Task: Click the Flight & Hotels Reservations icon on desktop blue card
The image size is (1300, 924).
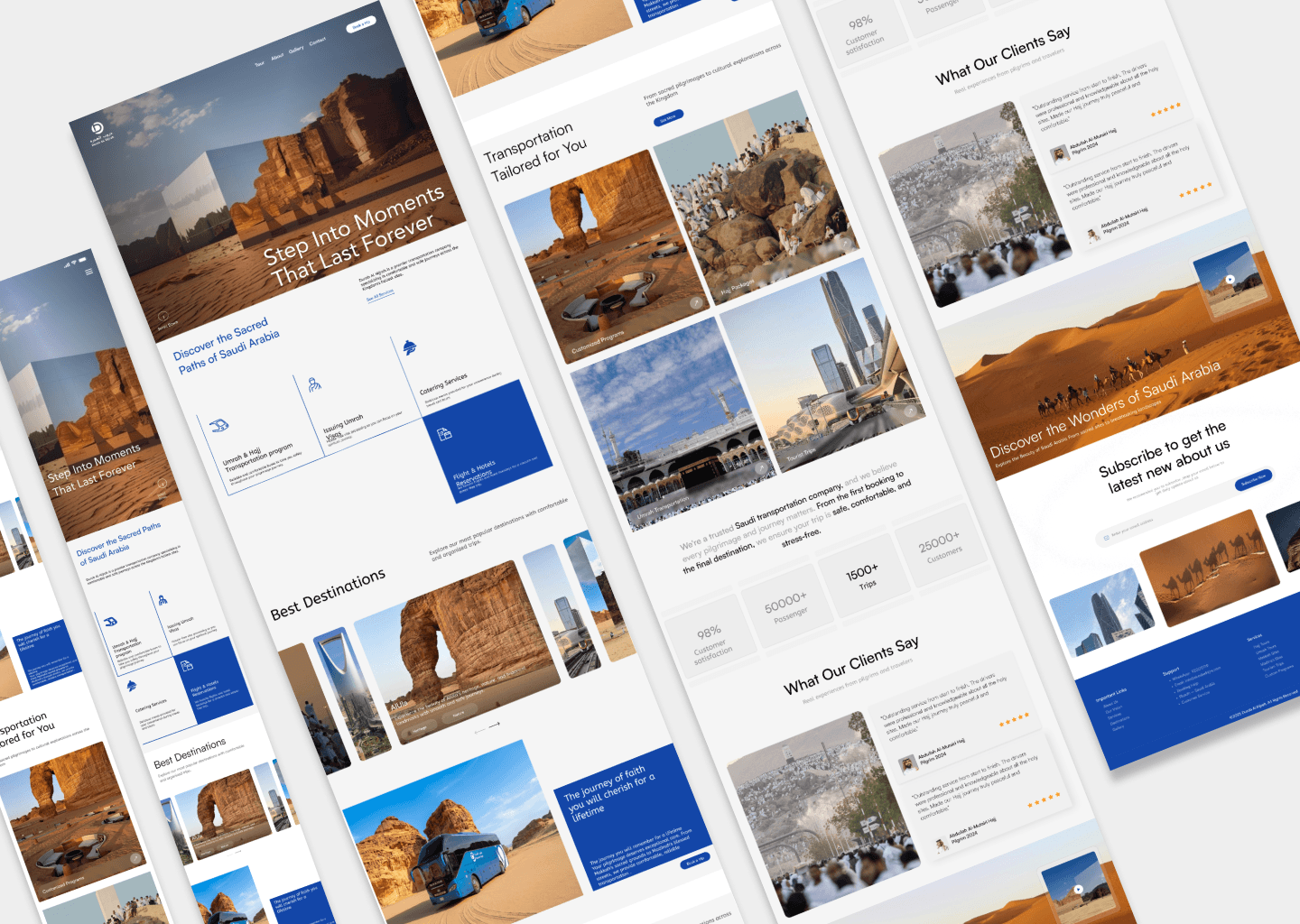Action: click(x=444, y=435)
